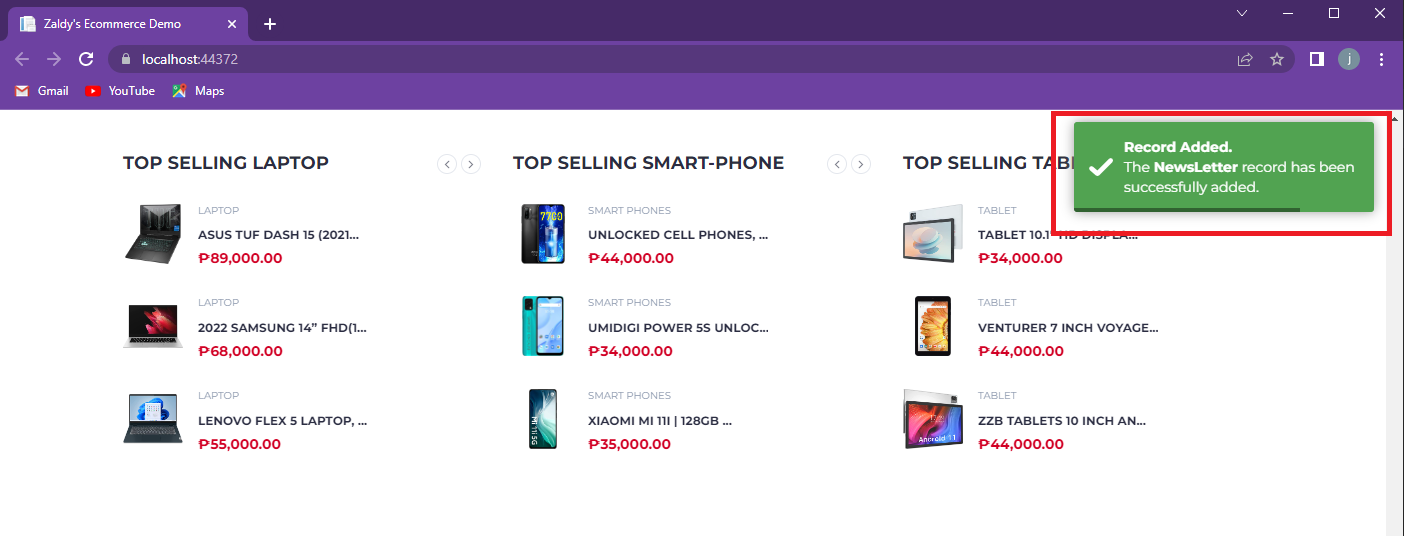Open the browser side panel icon

[1317, 59]
